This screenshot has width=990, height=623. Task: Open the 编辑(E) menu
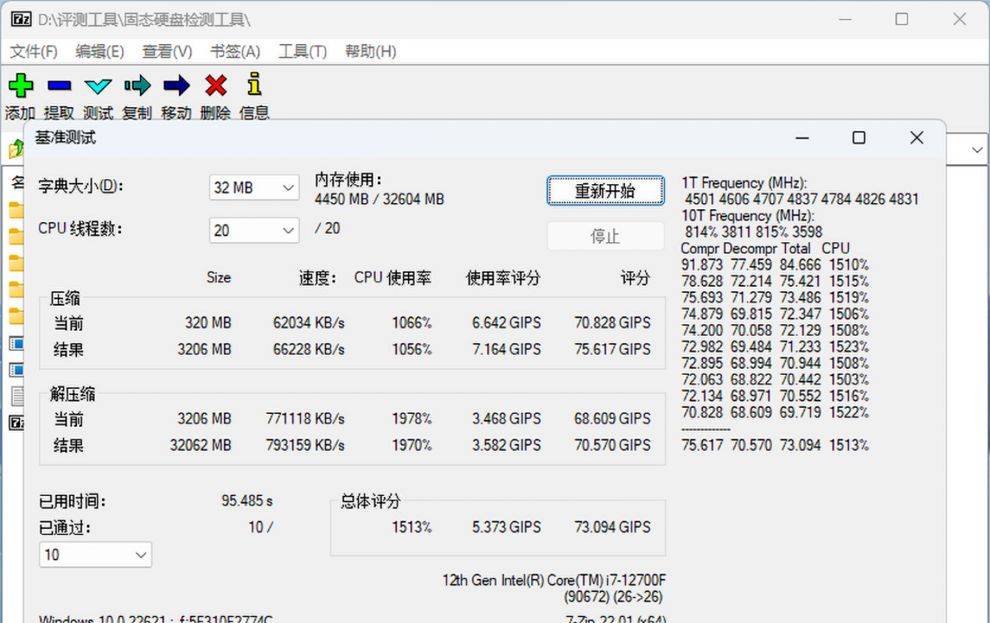[x=100, y=51]
